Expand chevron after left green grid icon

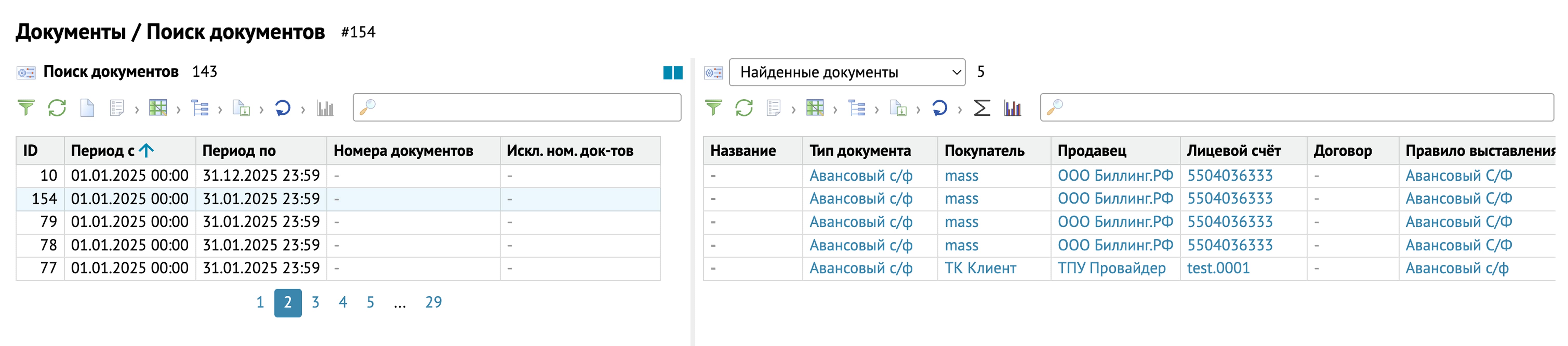178,110
